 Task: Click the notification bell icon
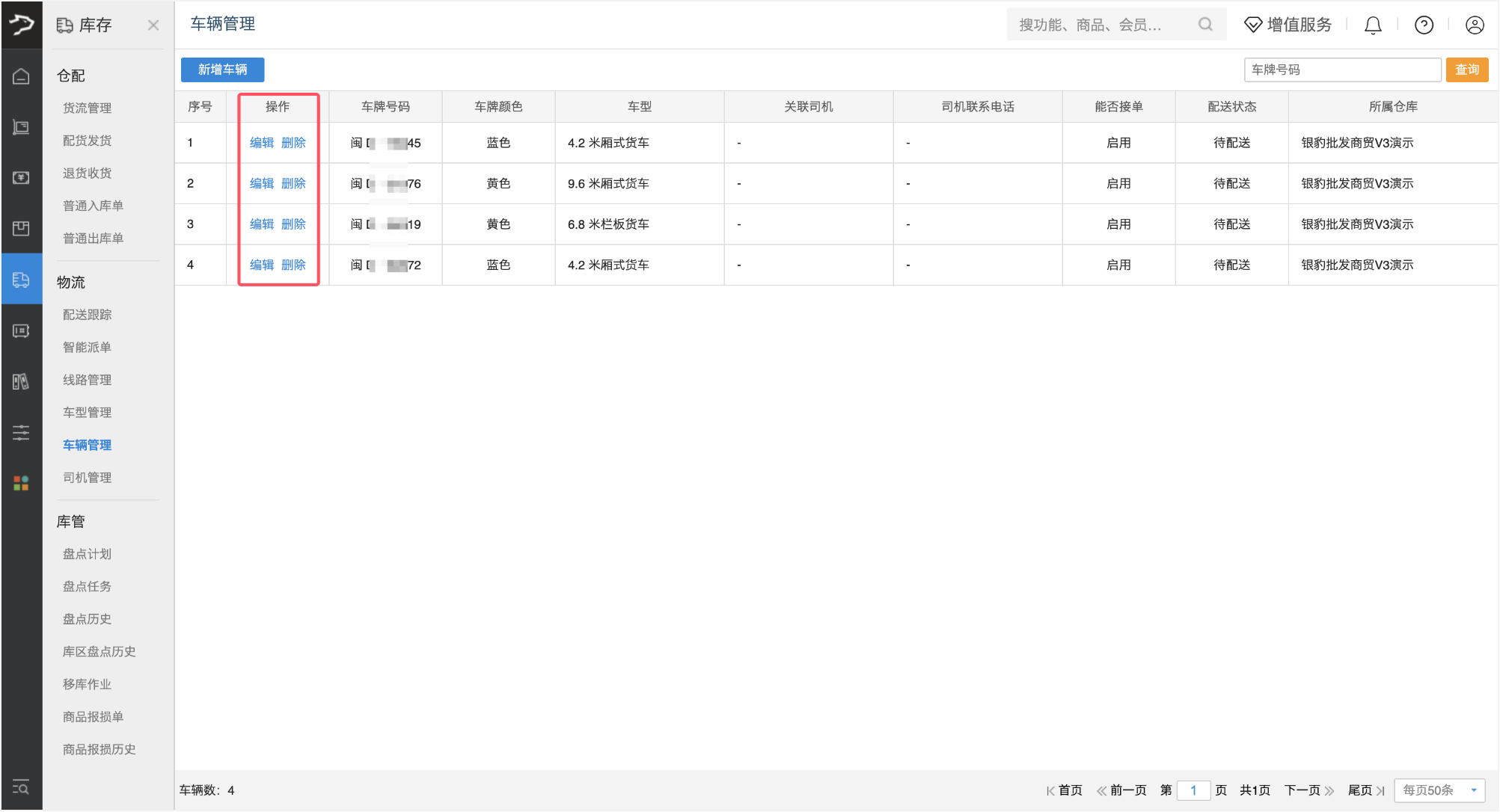tap(1372, 25)
